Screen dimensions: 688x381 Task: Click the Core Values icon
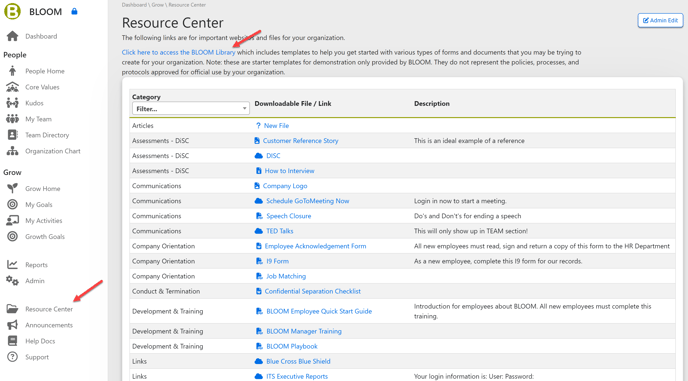[x=12, y=87]
